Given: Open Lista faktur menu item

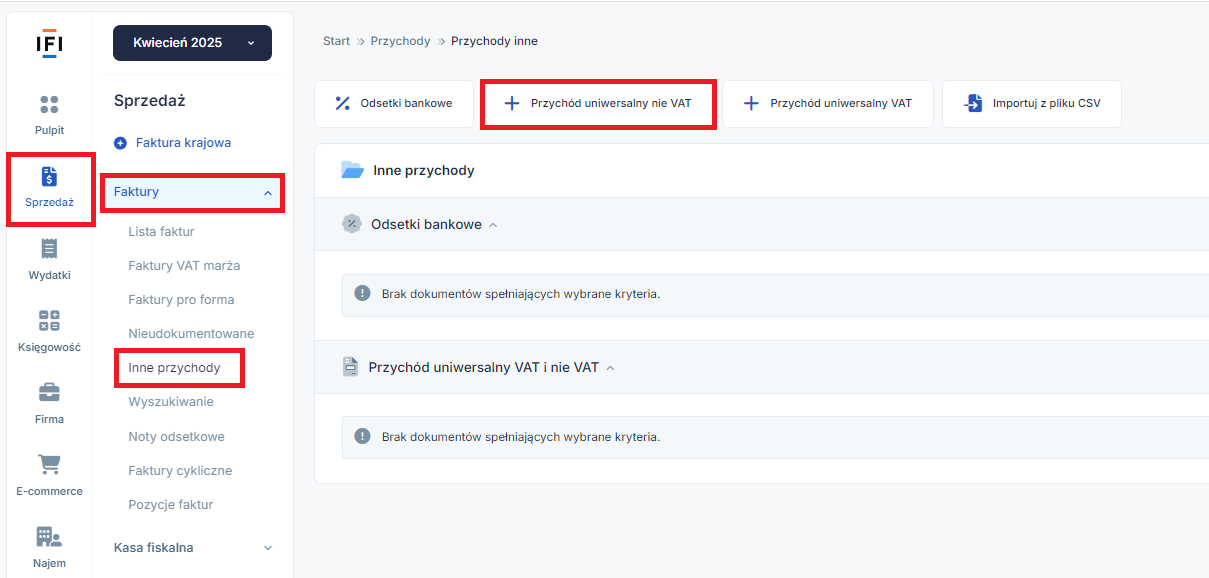Looking at the screenshot, I should click(162, 232).
